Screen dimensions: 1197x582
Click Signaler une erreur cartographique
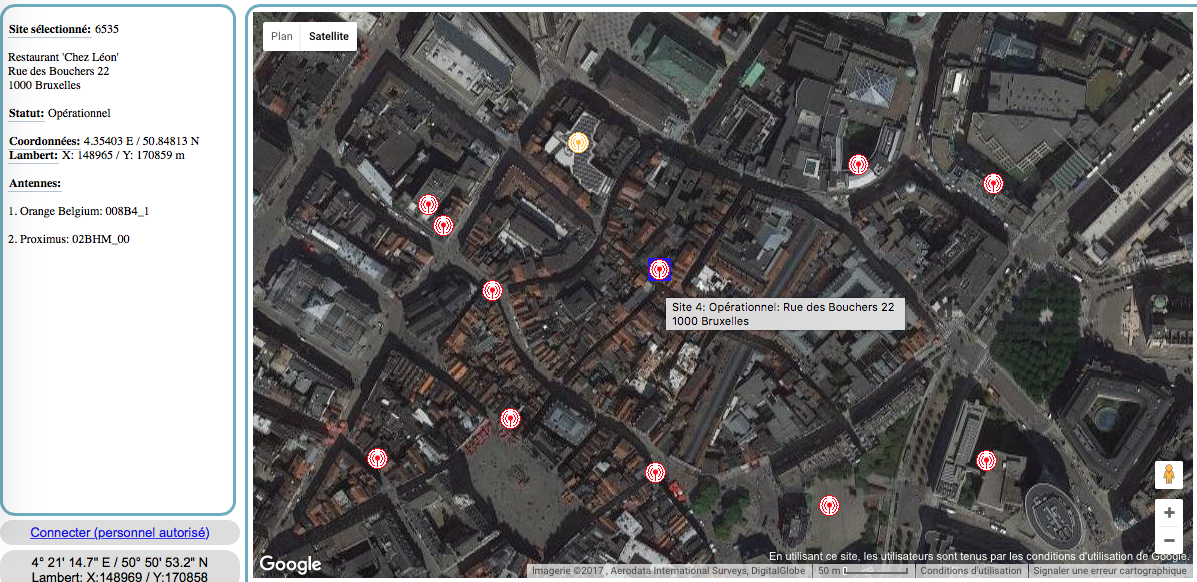pyautogui.click(x=1108, y=571)
